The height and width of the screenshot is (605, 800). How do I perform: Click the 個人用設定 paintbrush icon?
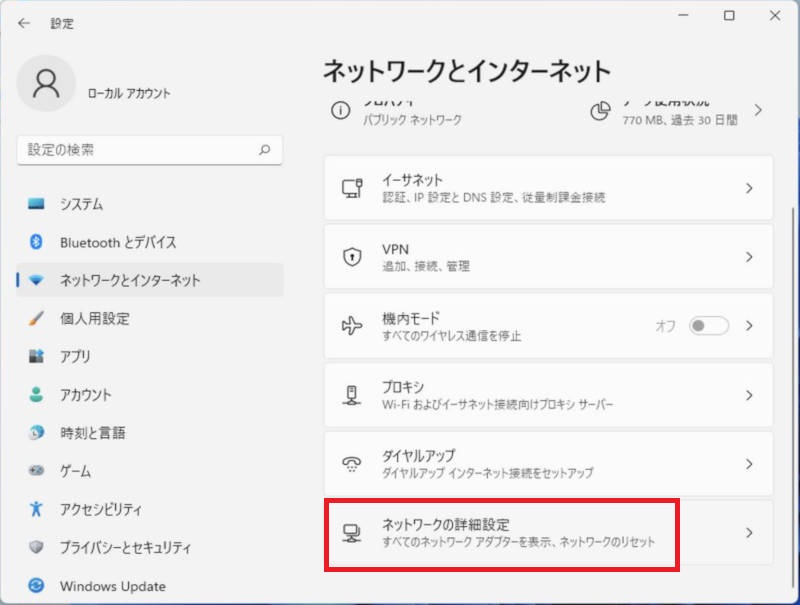tap(36, 318)
